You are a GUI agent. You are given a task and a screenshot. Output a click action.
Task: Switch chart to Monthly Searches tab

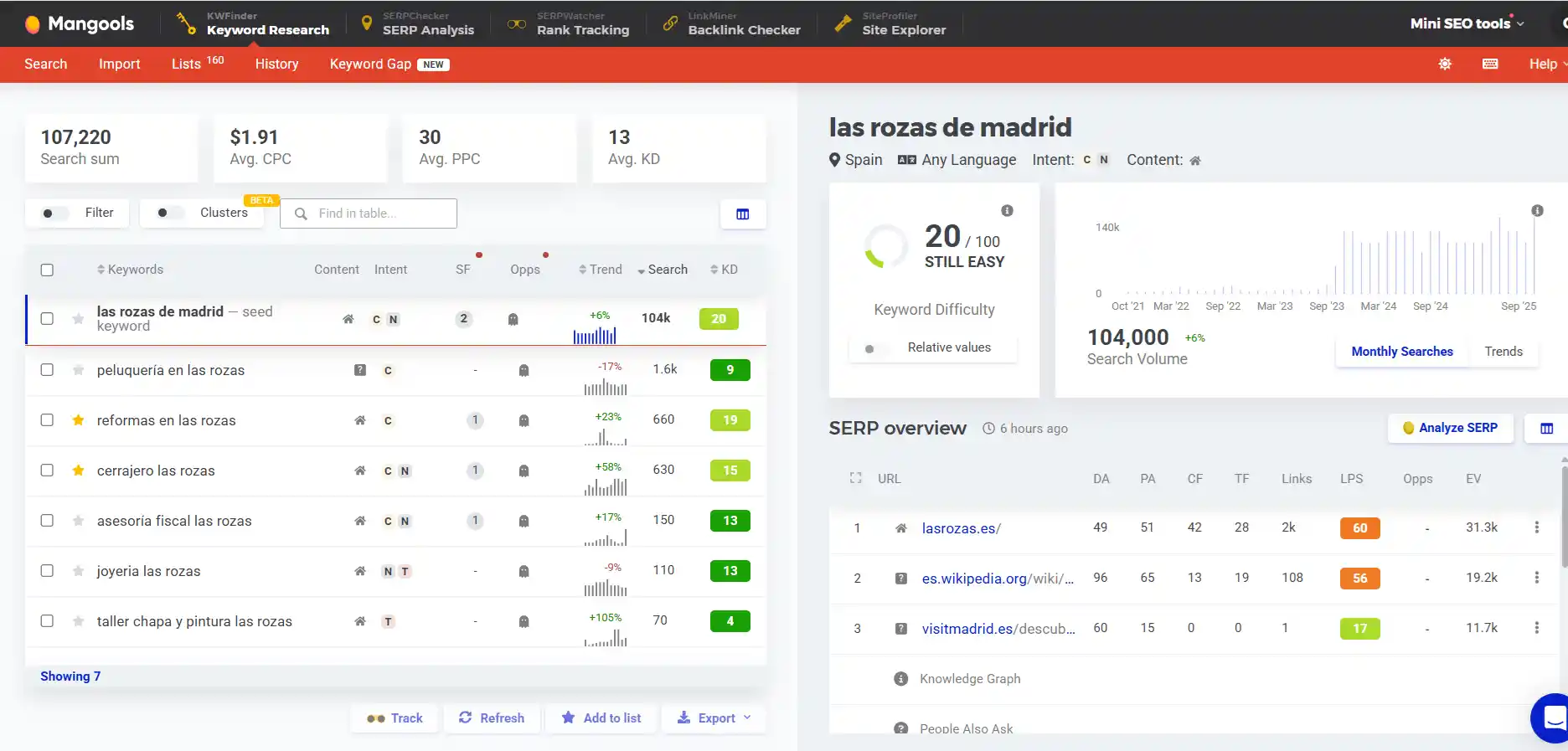point(1402,352)
